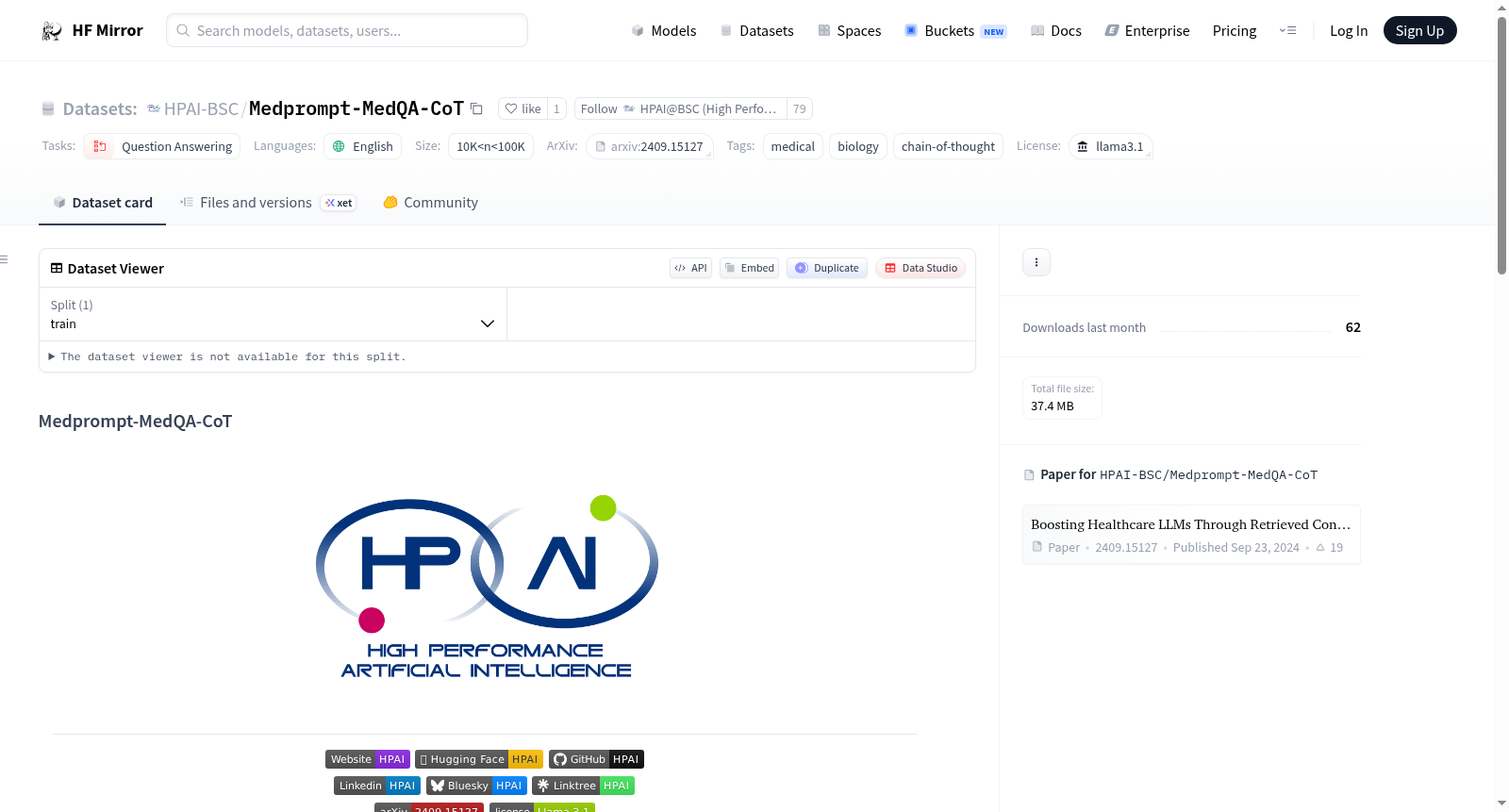Like the dataset with the heart button
The width and height of the screenshot is (1509, 812).
tap(522, 109)
